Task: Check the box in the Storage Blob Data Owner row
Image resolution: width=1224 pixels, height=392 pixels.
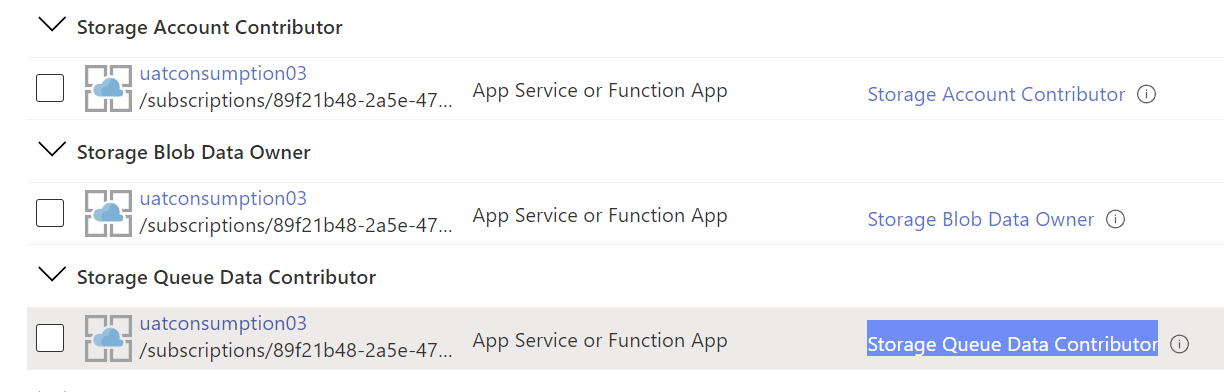Action: [x=50, y=213]
